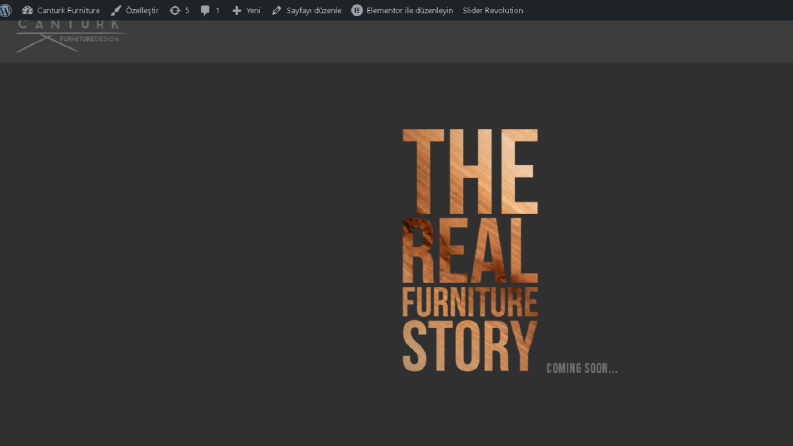Open the 1 pending comment count
The width and height of the screenshot is (793, 446).
tap(217, 10)
